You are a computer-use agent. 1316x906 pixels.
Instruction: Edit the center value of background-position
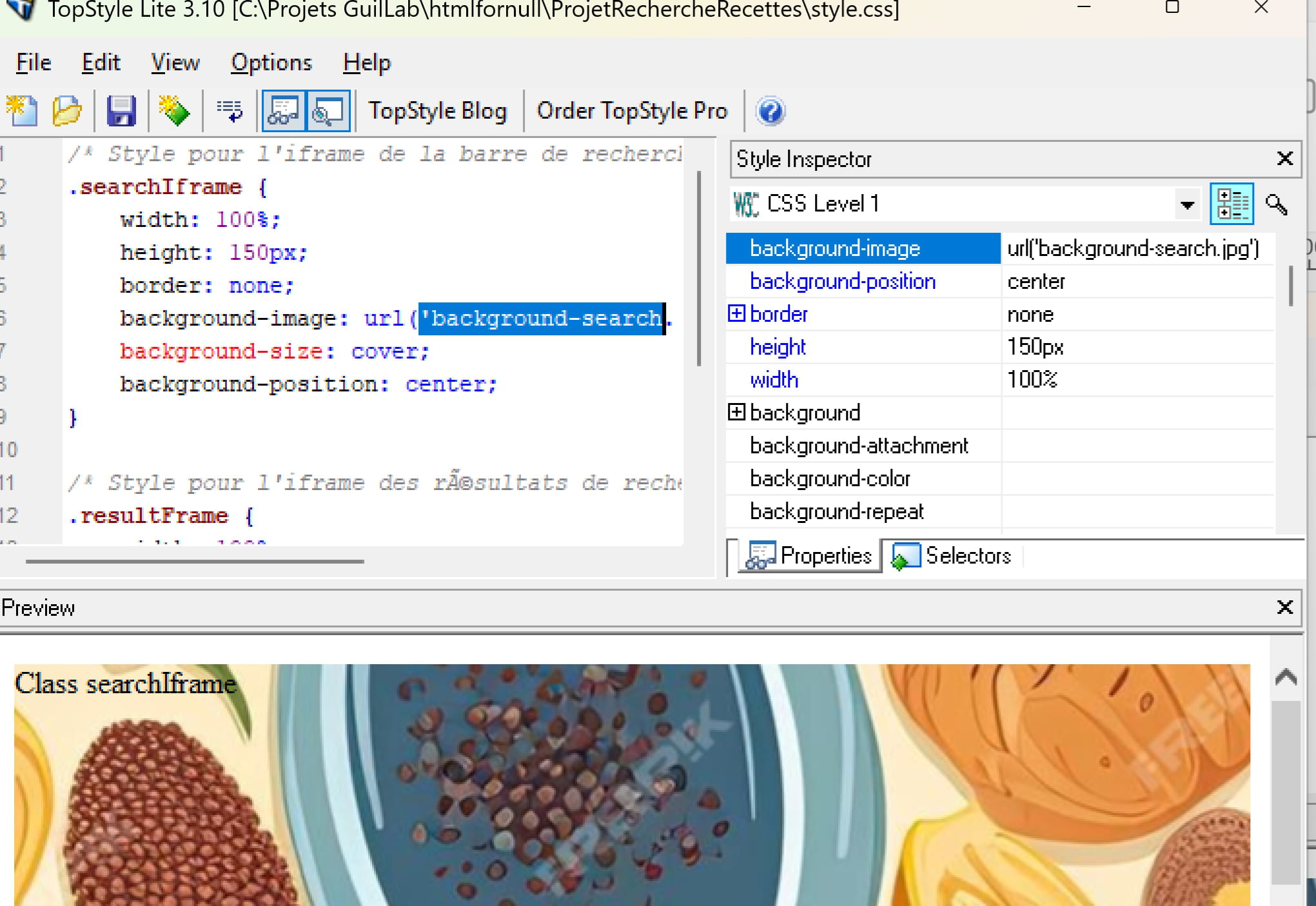(x=1138, y=281)
